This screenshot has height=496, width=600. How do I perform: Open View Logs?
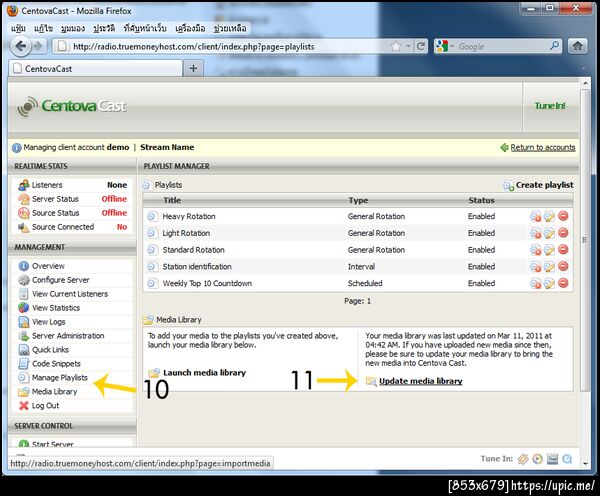tap(49, 322)
